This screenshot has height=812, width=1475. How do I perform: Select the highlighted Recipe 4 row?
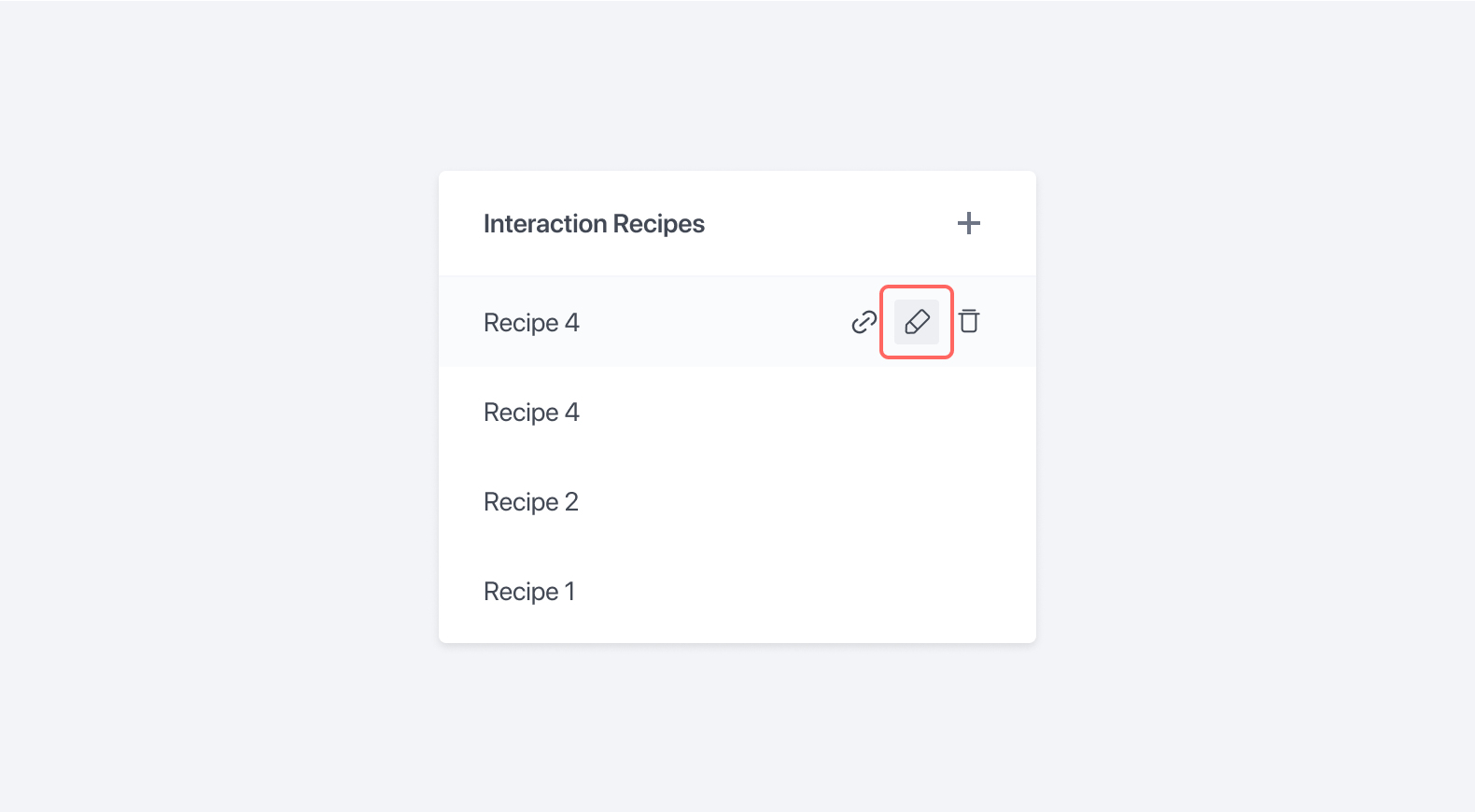click(x=737, y=322)
